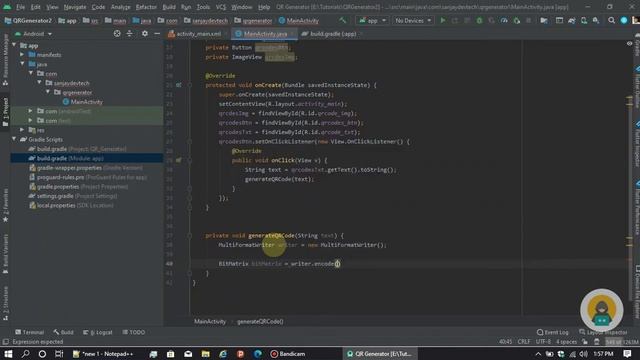The image size is (640, 360).
Task: Open Task View on taskbar
Action: 59,353
